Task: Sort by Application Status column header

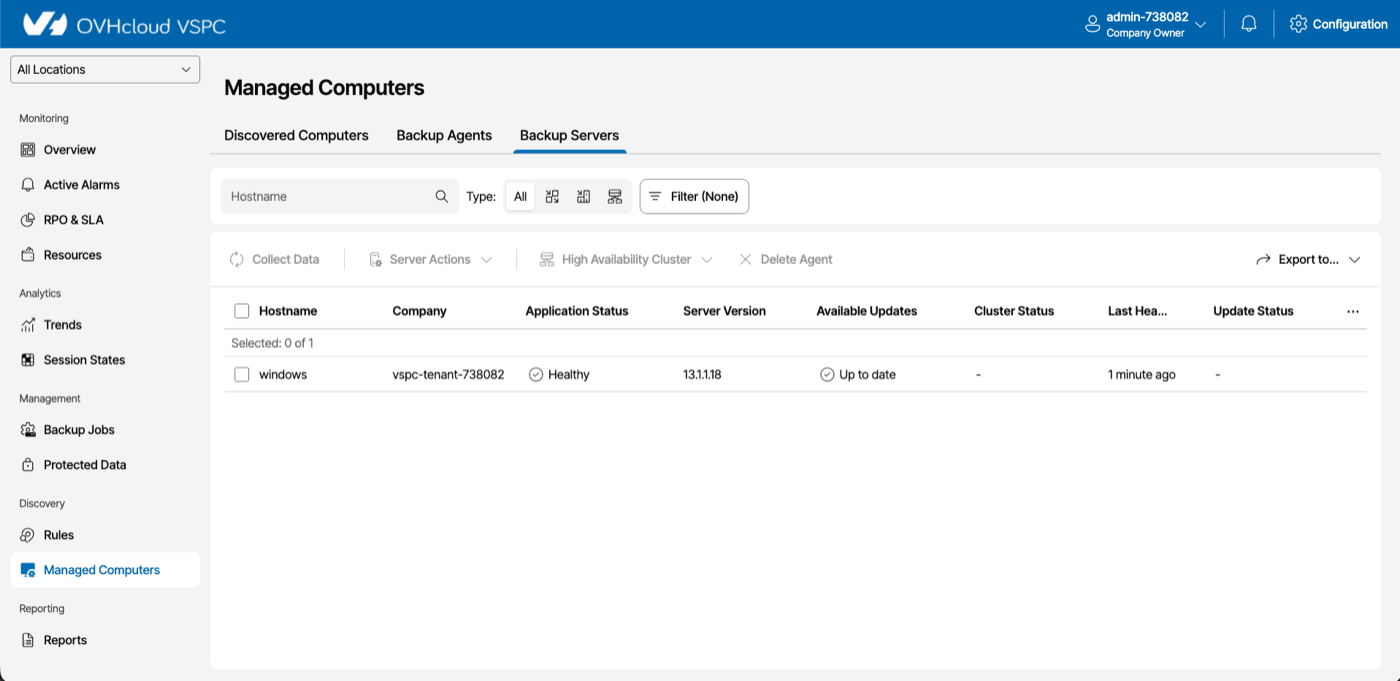Action: [x=577, y=311]
